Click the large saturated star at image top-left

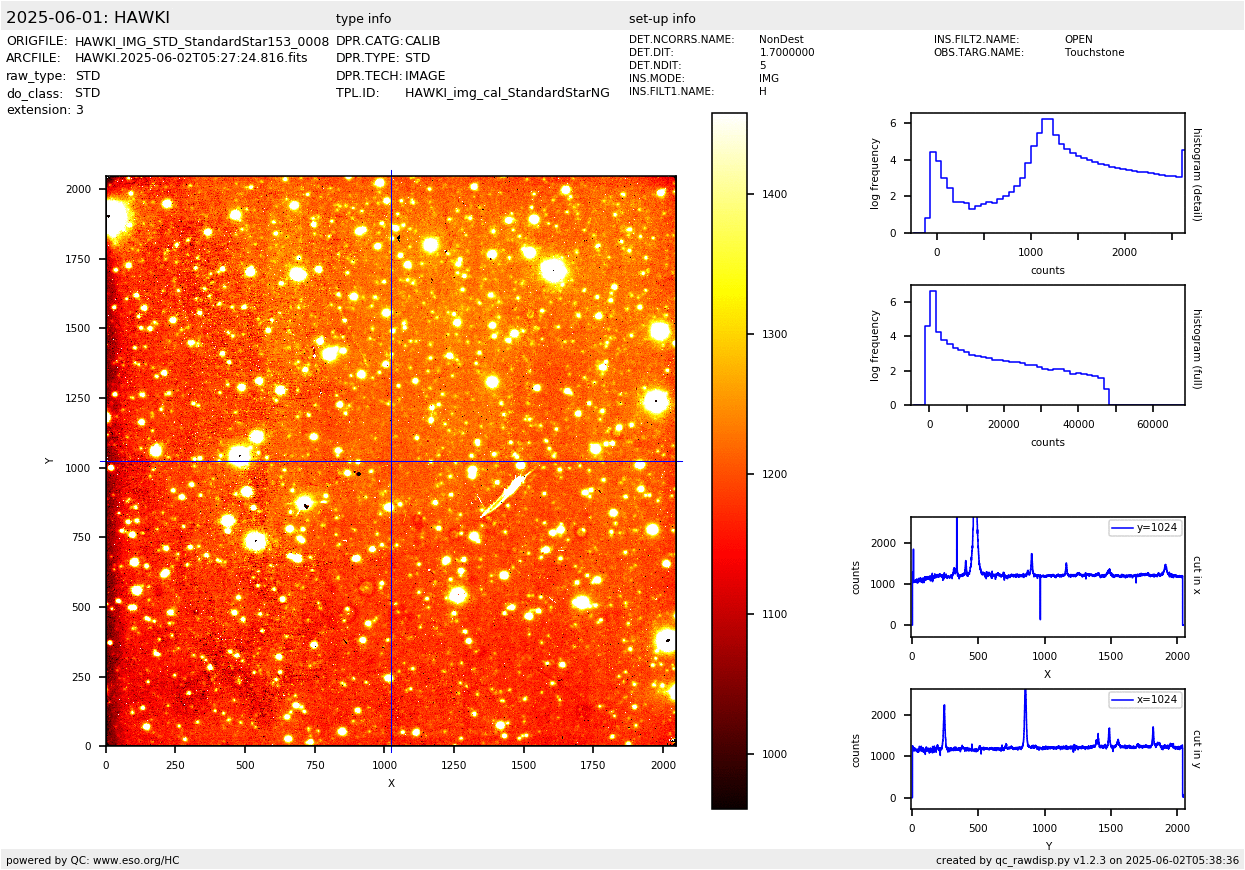(x=114, y=218)
